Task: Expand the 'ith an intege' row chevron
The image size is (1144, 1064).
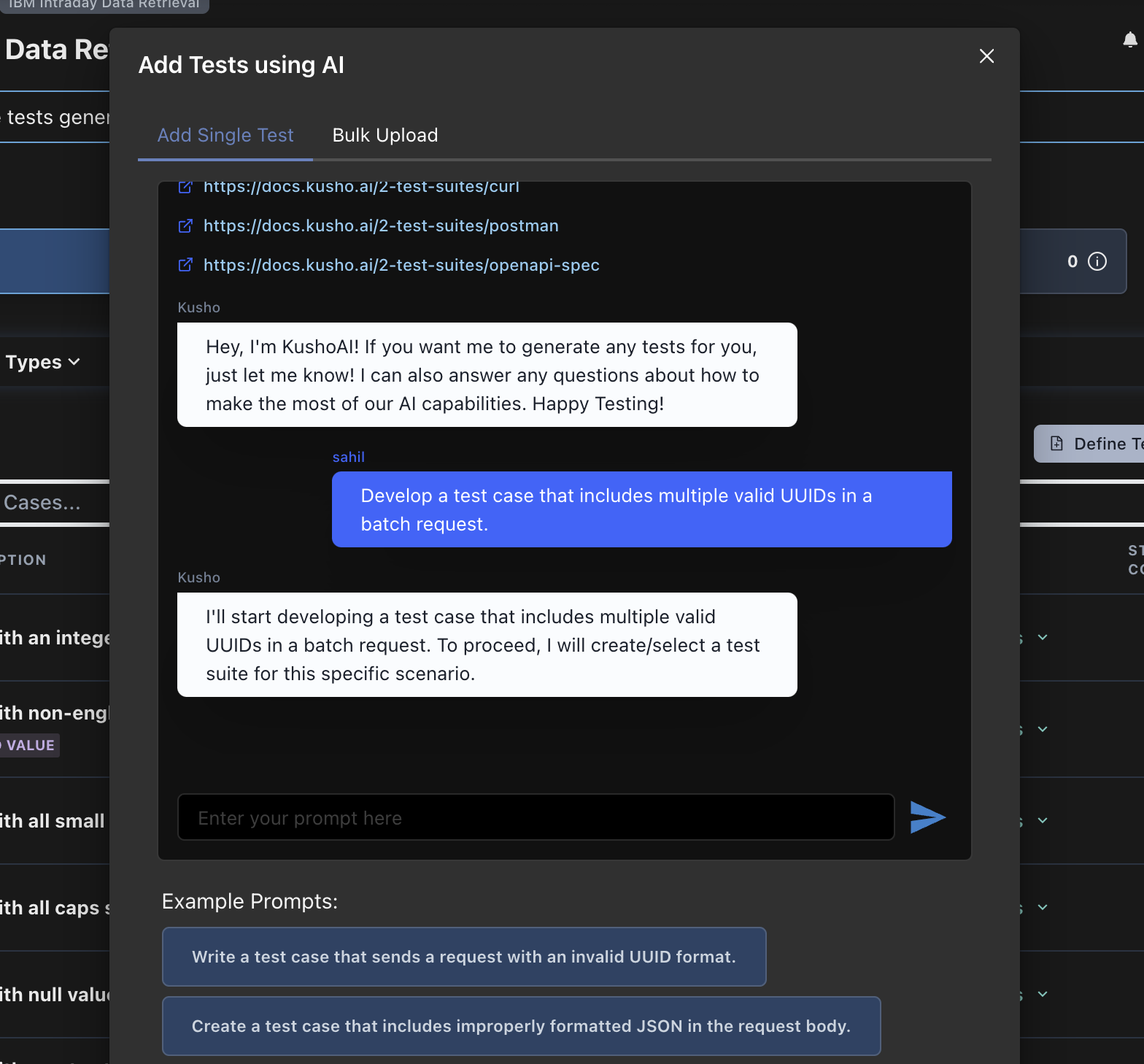Action: point(1043,637)
